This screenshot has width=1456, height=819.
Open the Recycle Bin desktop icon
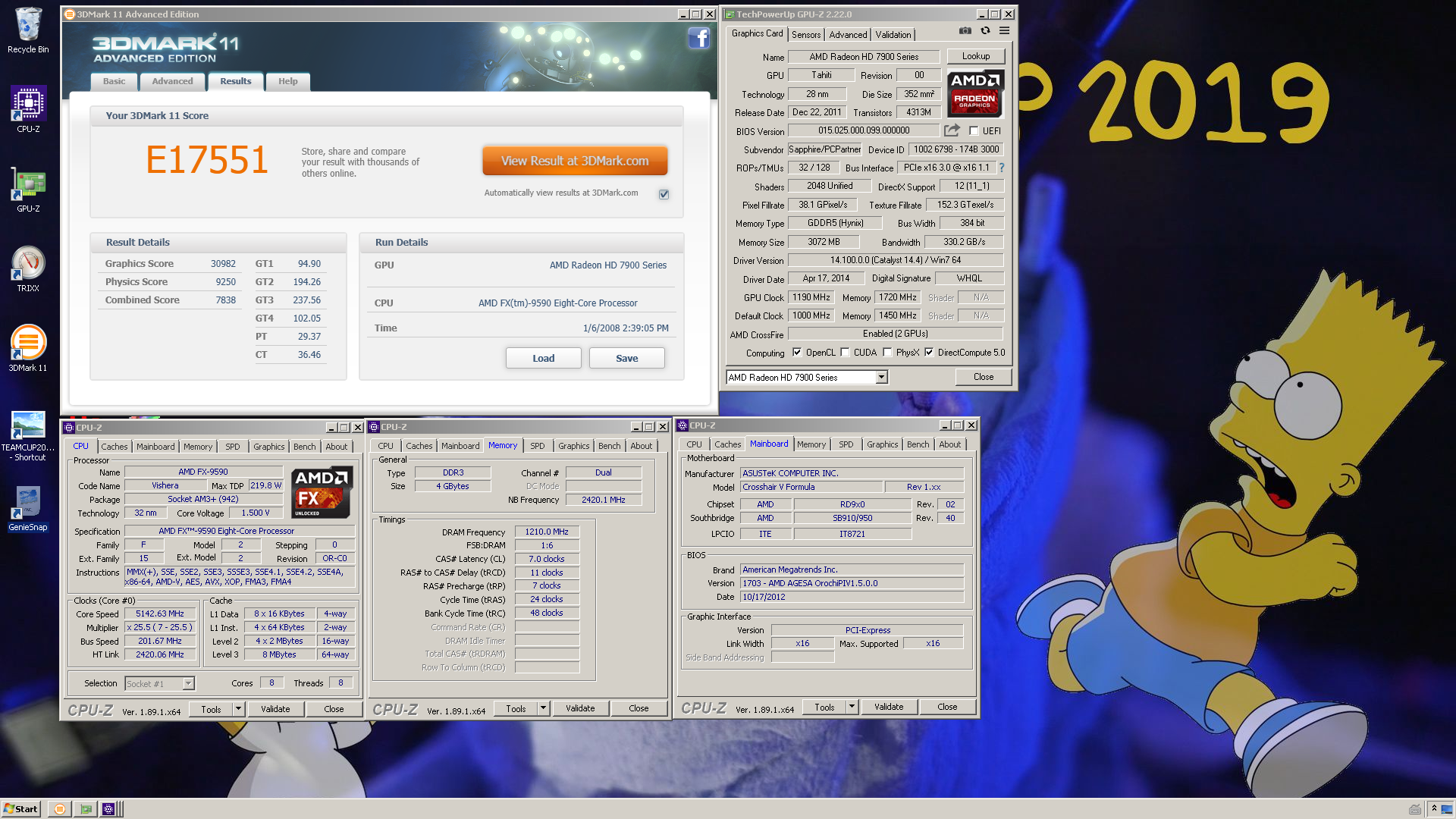28,30
